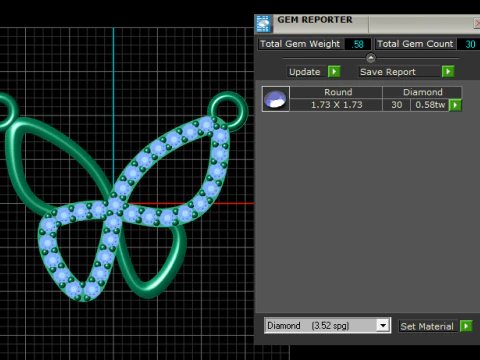The height and width of the screenshot is (360, 480).
Task: Click the 1.73 X 1.73 size cell
Action: (x=336, y=105)
